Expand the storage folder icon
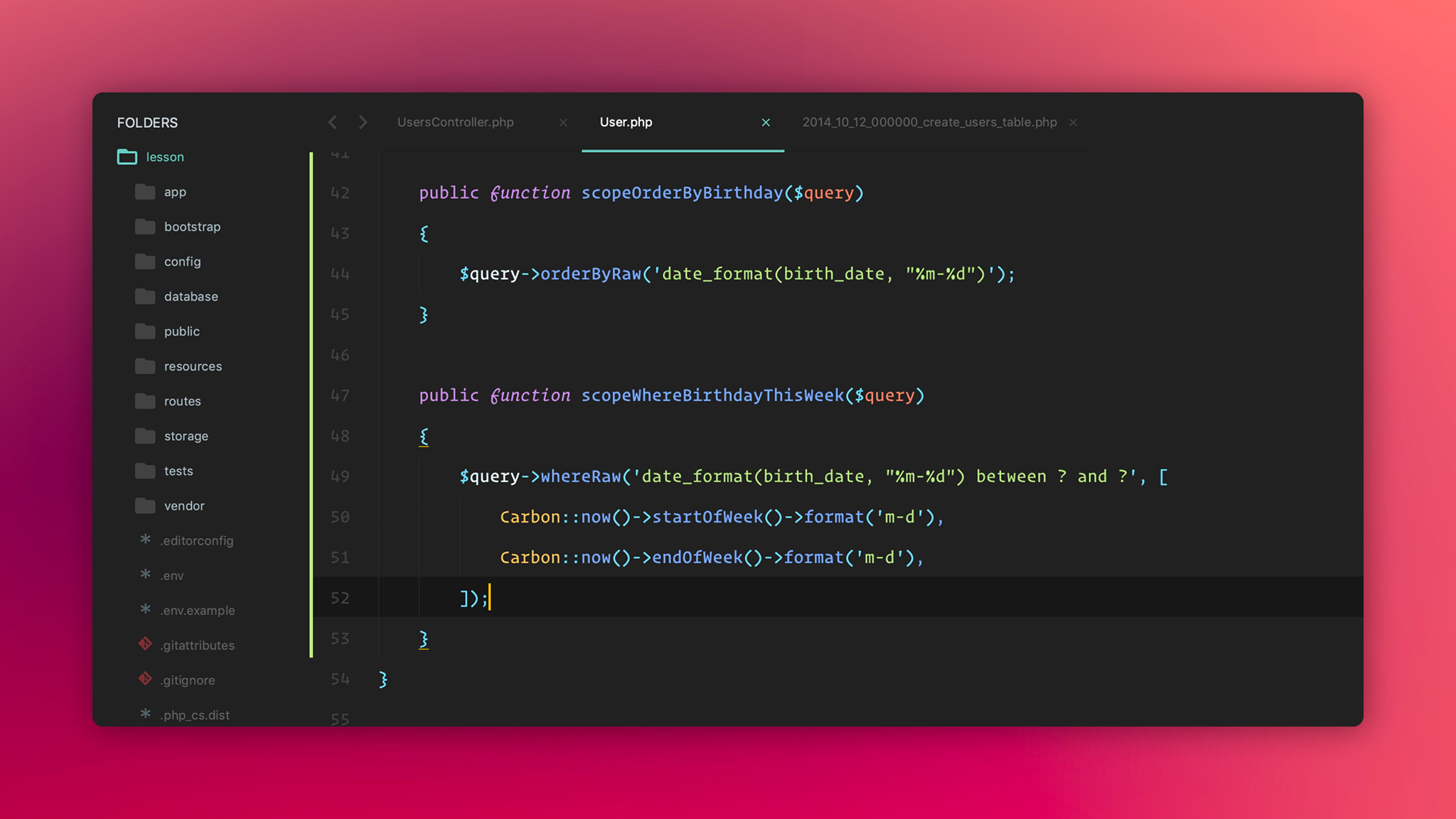Screen dimensions: 1456x819 [x=145, y=435]
